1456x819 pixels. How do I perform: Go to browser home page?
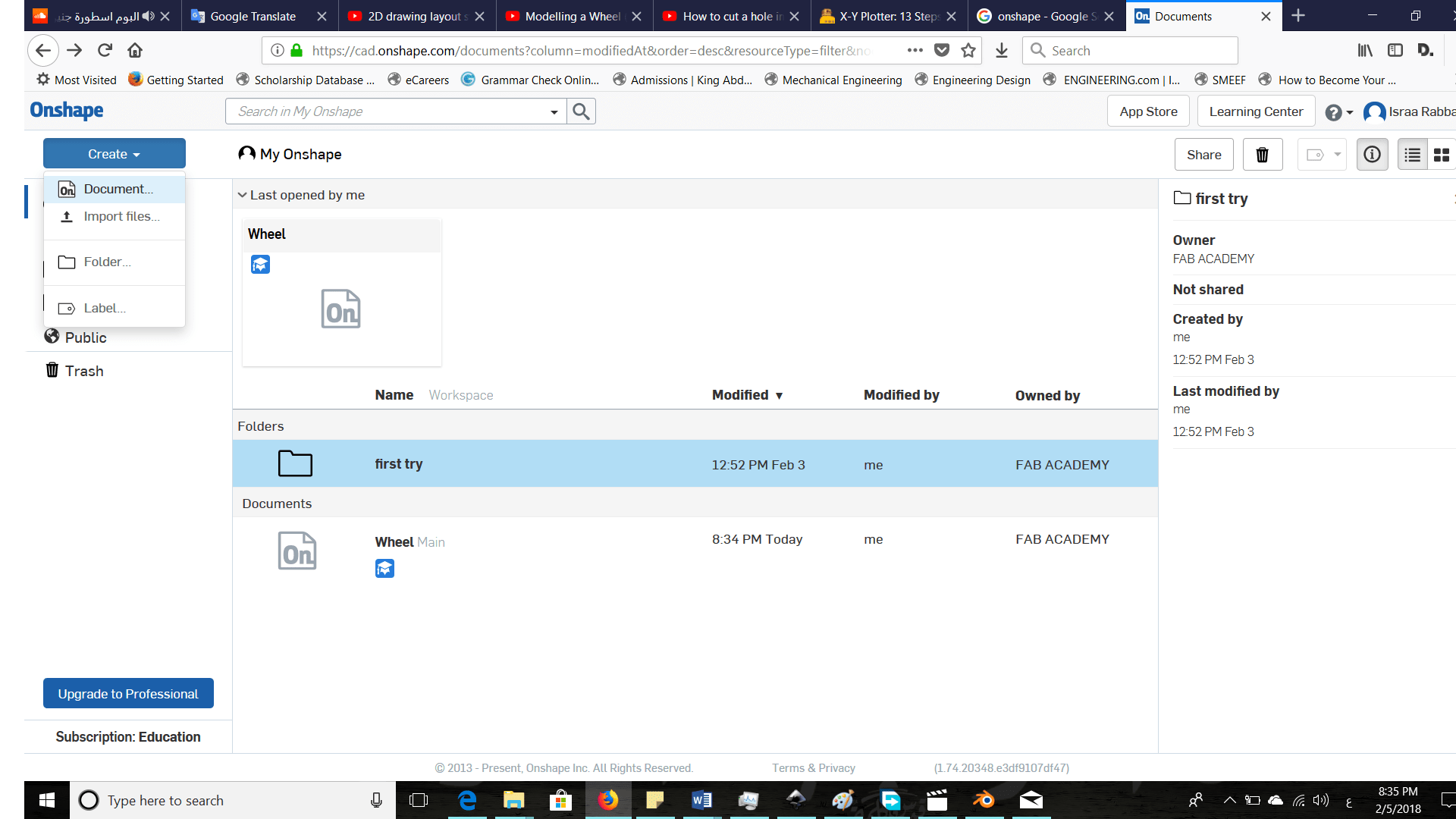[135, 51]
